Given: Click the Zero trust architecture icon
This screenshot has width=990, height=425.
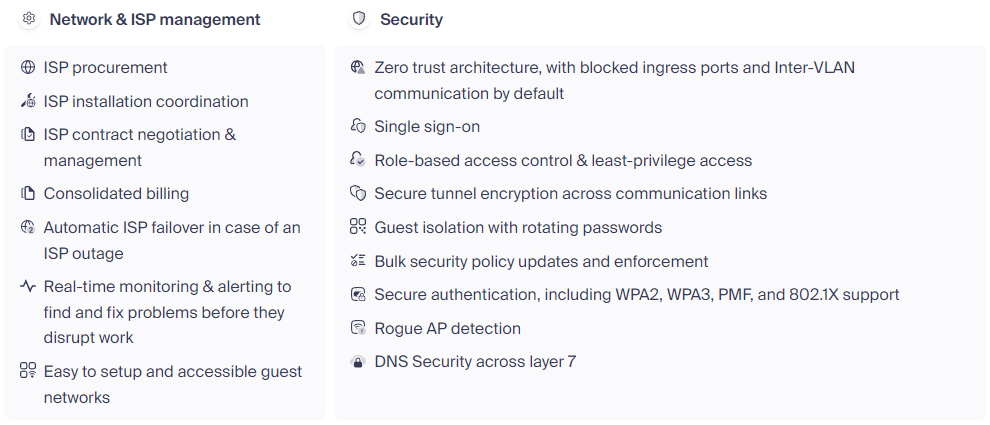Looking at the screenshot, I should click(358, 67).
